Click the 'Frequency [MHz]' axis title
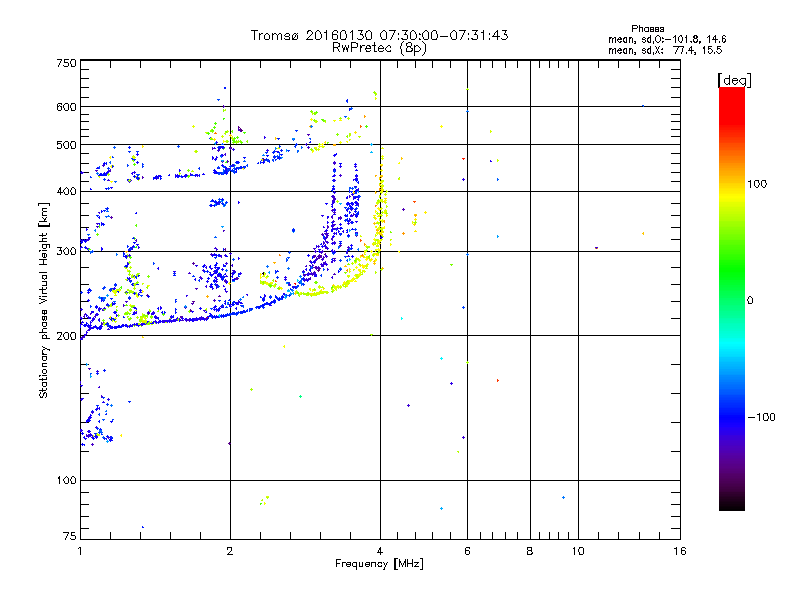The image size is (800, 600). (379, 564)
